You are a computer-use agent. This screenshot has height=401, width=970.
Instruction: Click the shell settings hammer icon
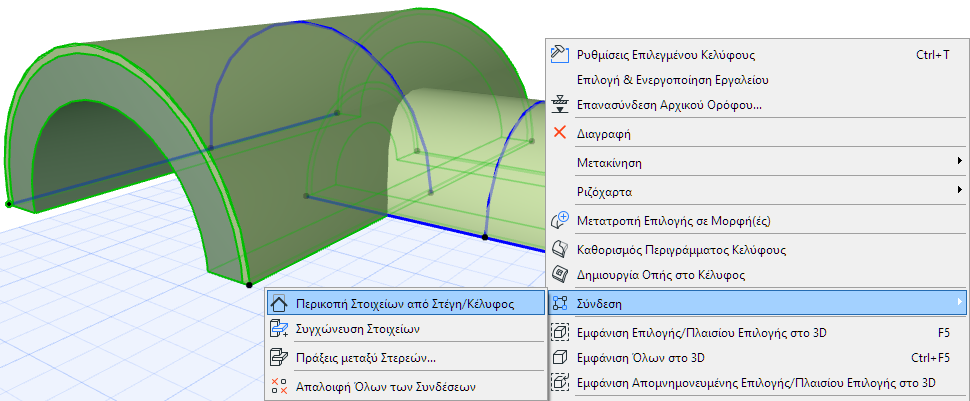pyautogui.click(x=559, y=54)
